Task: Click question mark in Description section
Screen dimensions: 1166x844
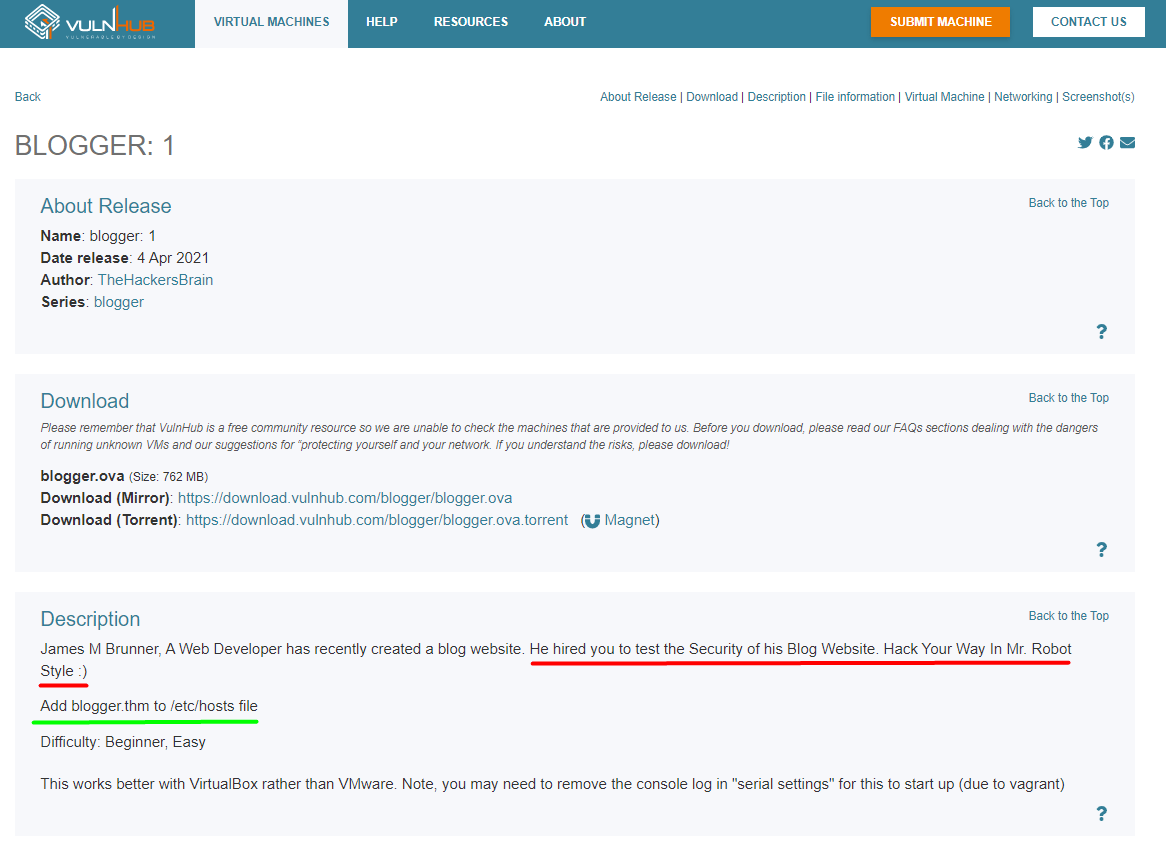Action: 1101,814
